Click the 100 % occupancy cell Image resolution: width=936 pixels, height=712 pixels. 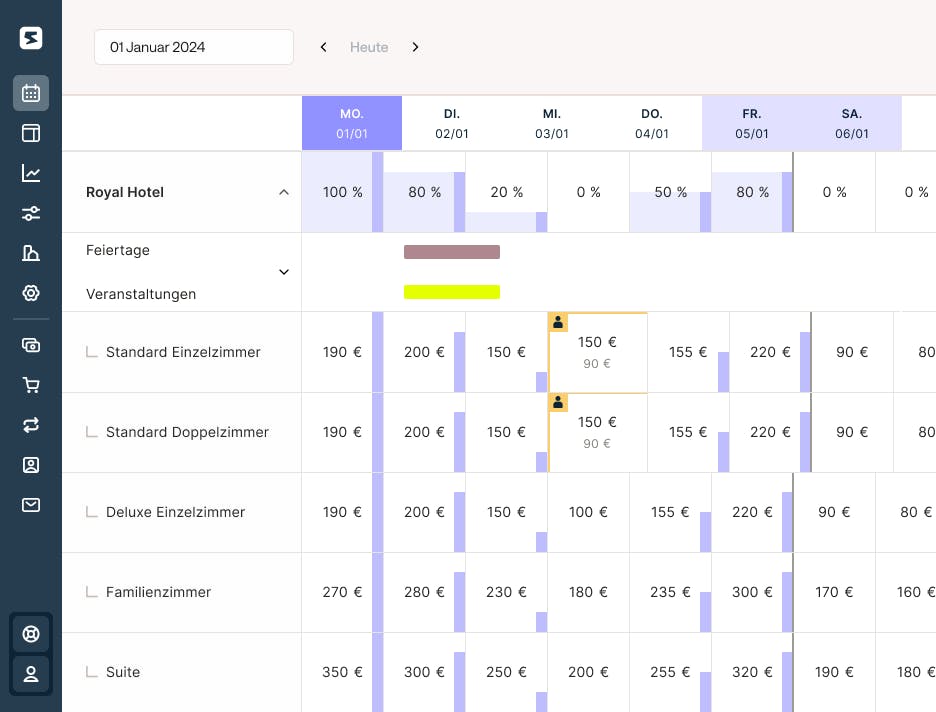[x=343, y=192]
